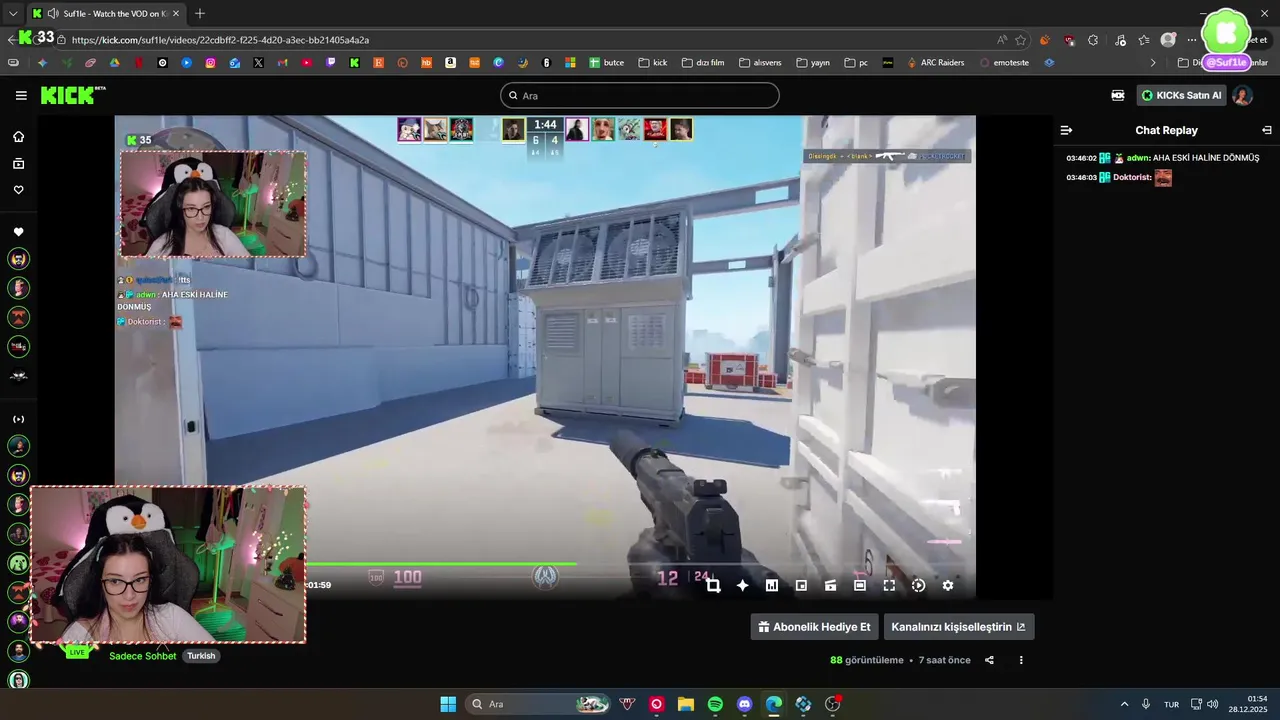This screenshot has width=1280, height=720.
Task: Click the Turkish language tag
Action: coord(201,656)
